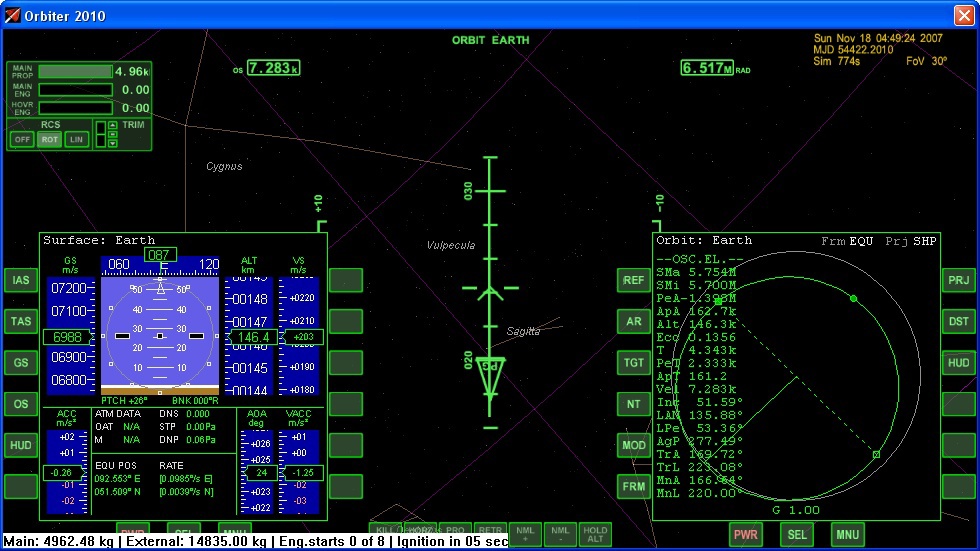Set RCS mode to LIN

point(76,139)
